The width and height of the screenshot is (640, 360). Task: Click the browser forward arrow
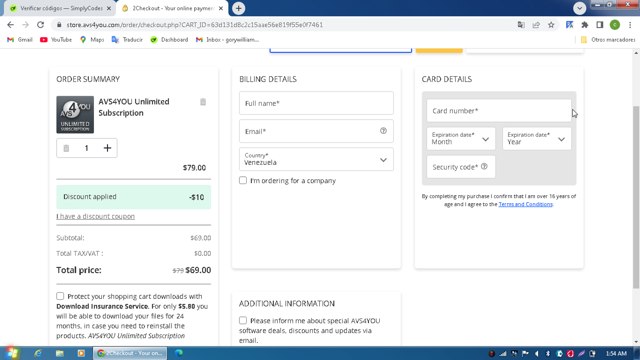click(x=25, y=25)
